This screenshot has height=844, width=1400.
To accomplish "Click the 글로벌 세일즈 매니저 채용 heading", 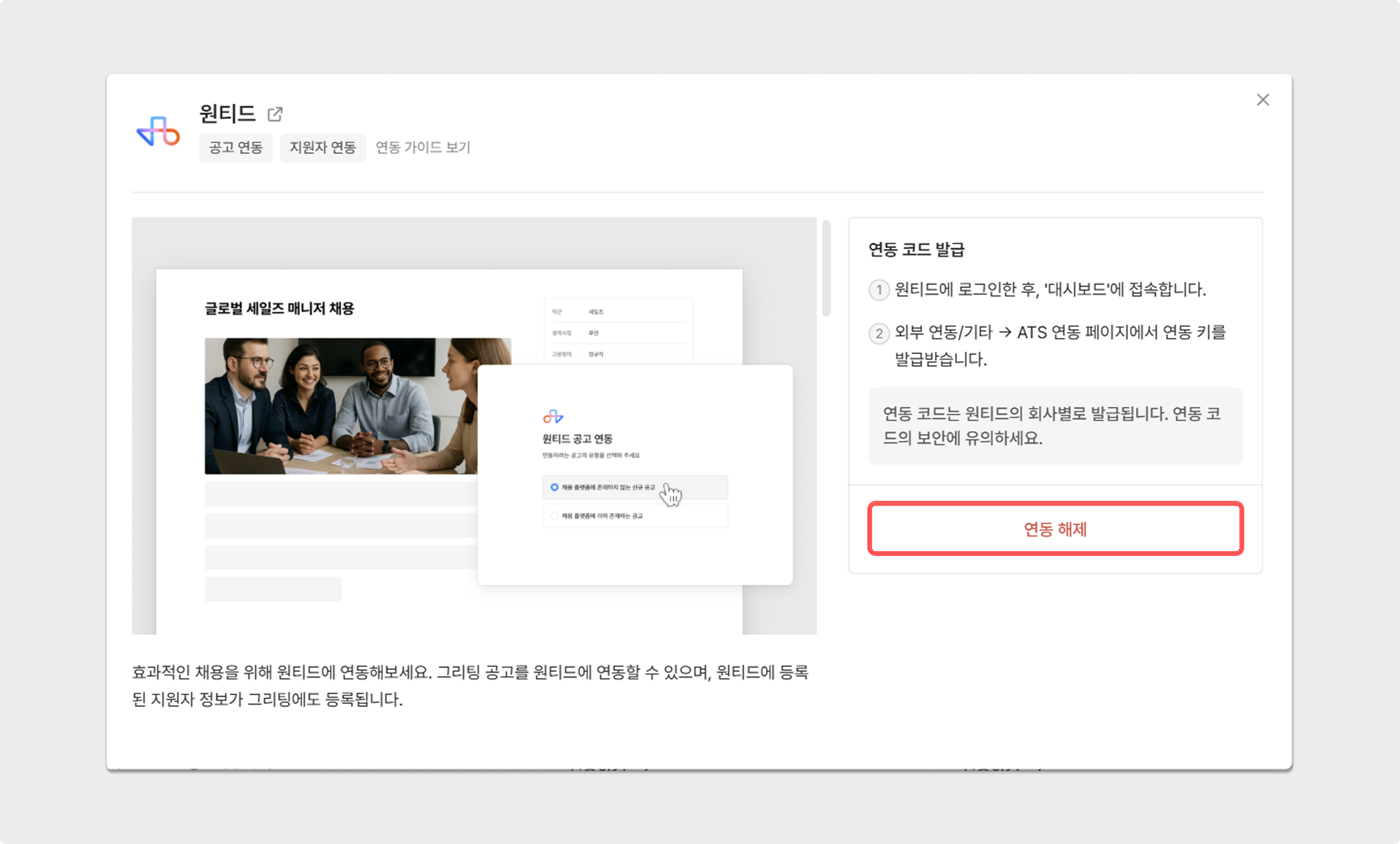I will point(279,309).
